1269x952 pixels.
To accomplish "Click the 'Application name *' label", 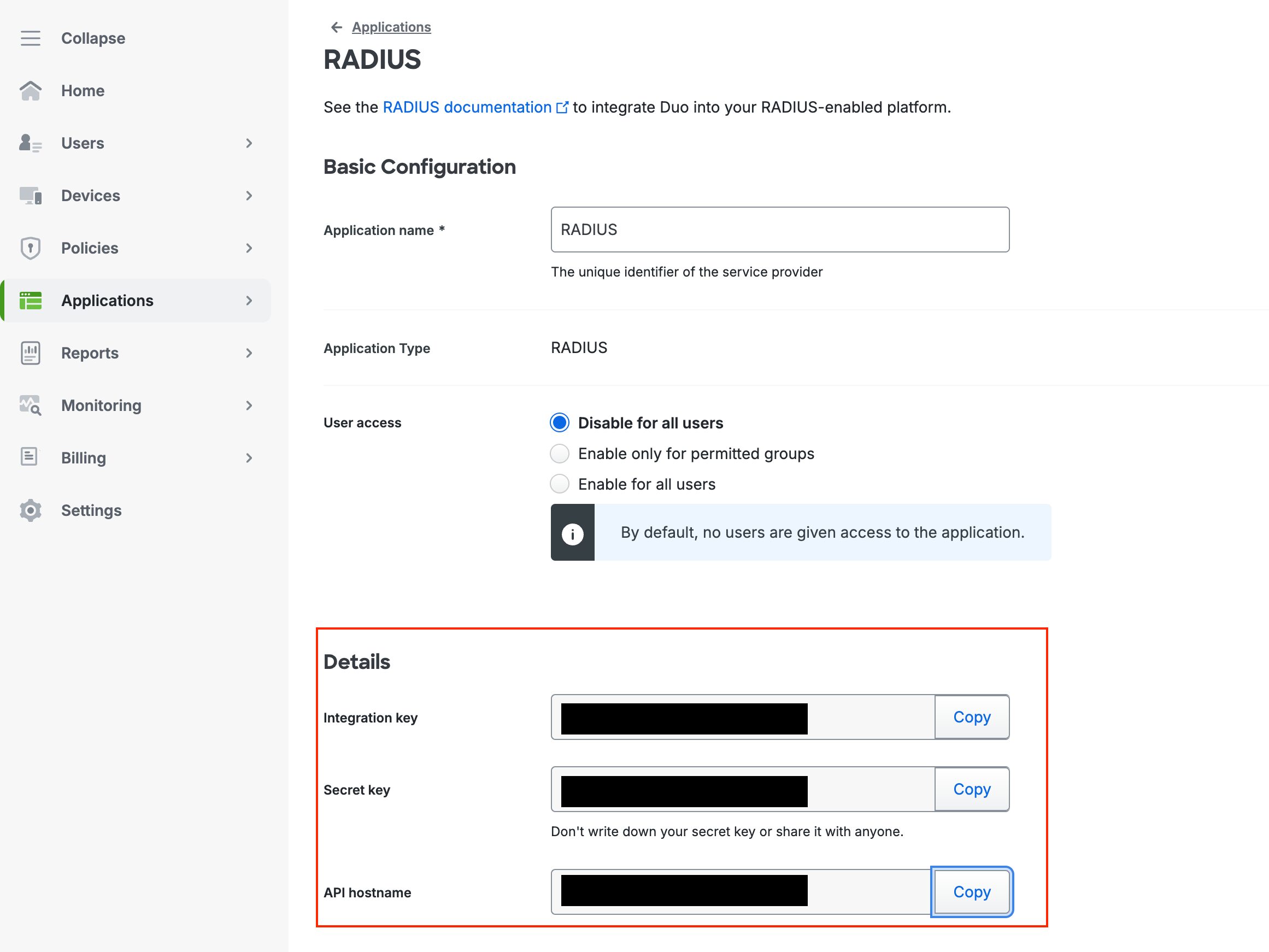I will coord(384,230).
